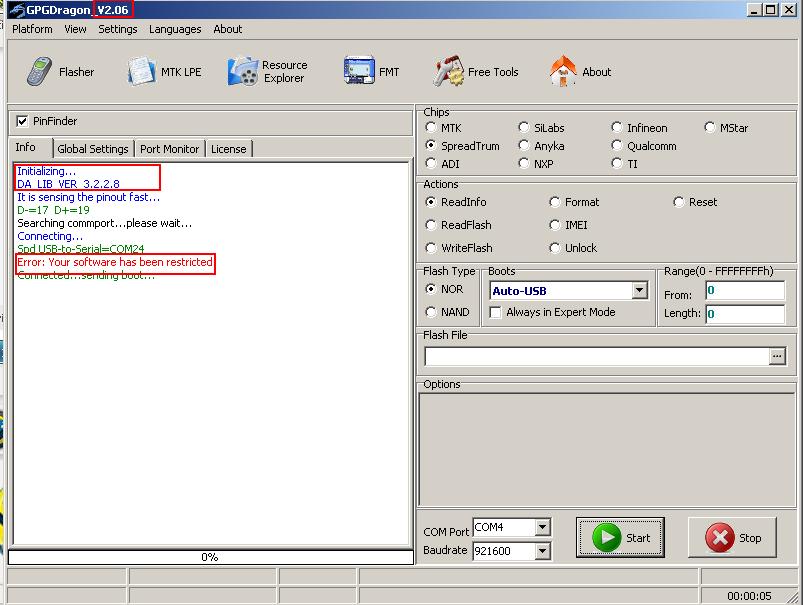
Task: Open the Platform menu
Action: pos(32,29)
